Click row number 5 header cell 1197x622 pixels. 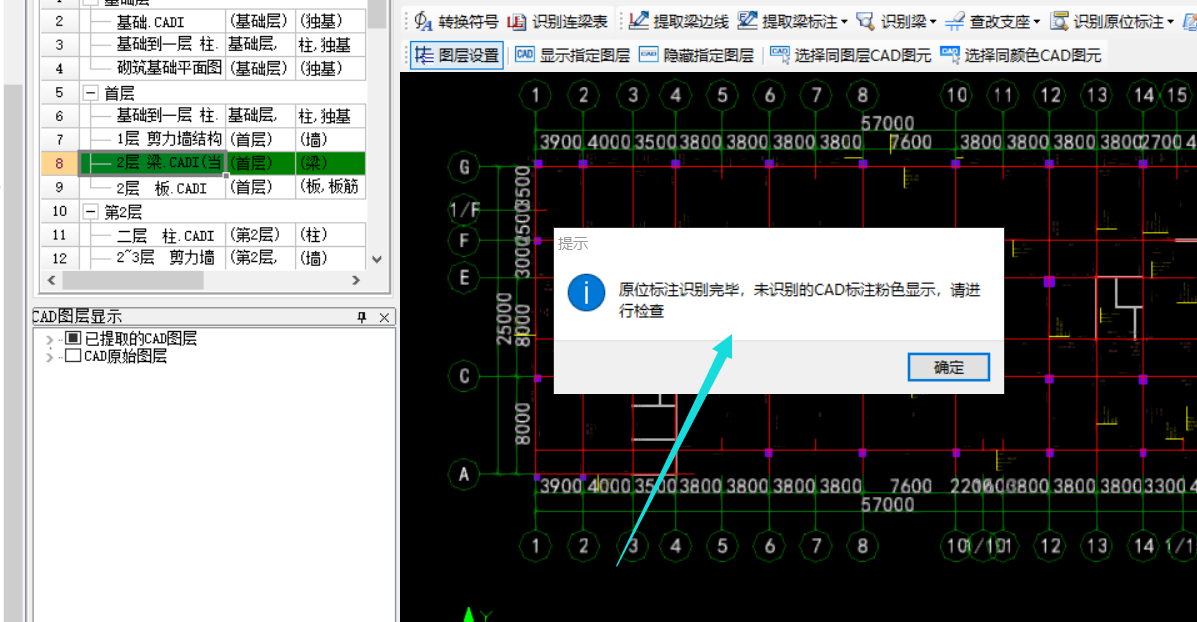click(60, 93)
